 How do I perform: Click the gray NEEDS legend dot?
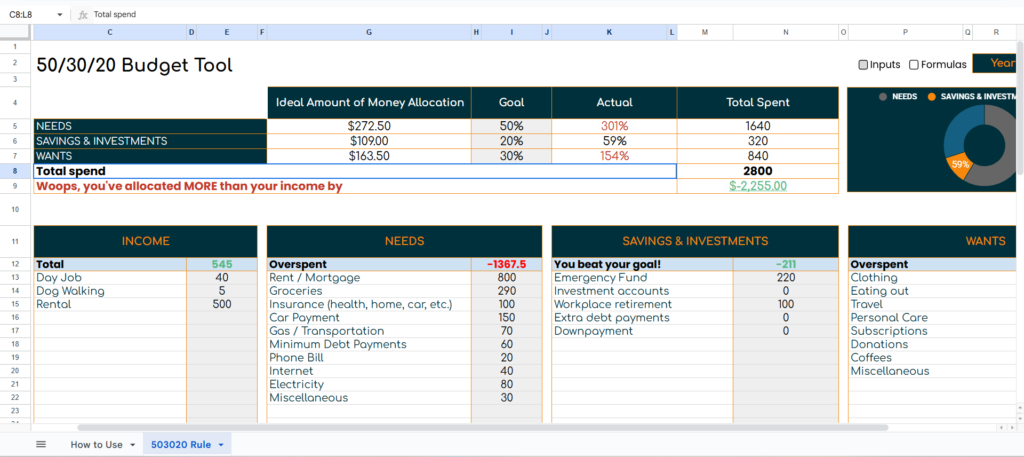883,97
